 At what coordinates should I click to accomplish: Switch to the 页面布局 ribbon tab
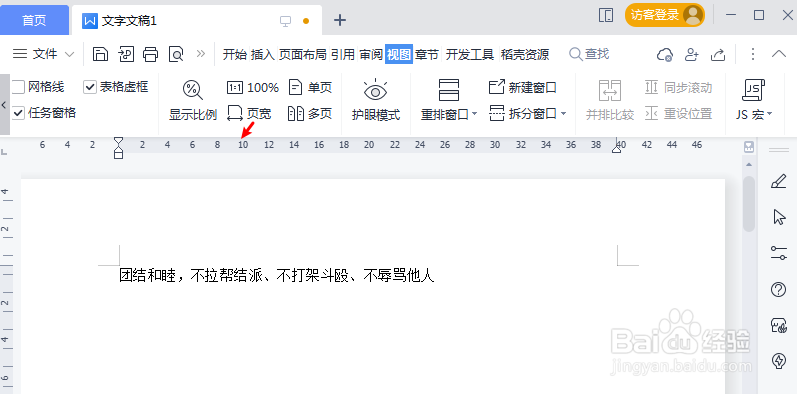[302, 54]
